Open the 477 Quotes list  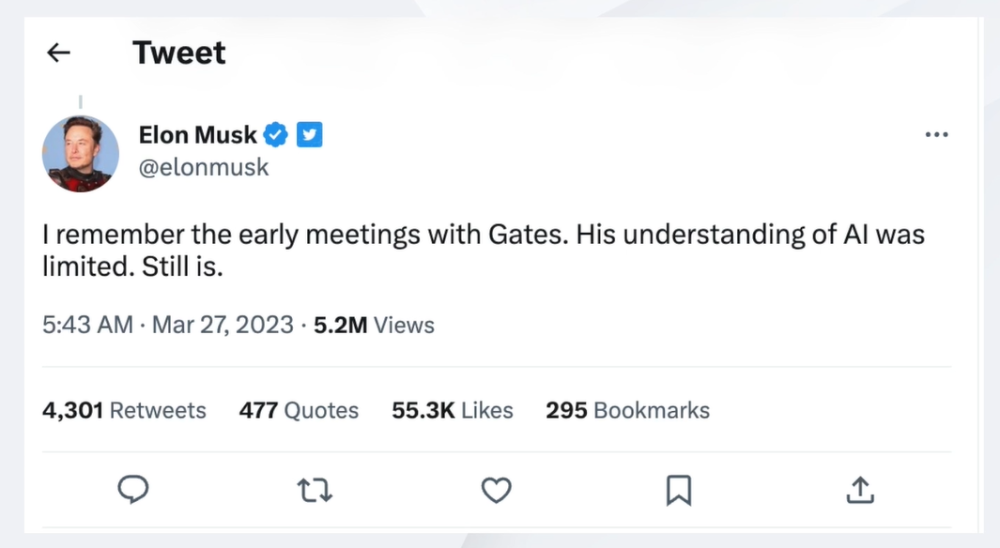pyautogui.click(x=298, y=410)
